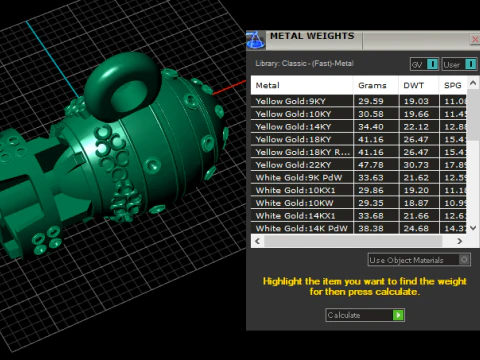This screenshot has width=480, height=360.
Task: Click the vertical scrollbar thumb
Action: (473, 115)
